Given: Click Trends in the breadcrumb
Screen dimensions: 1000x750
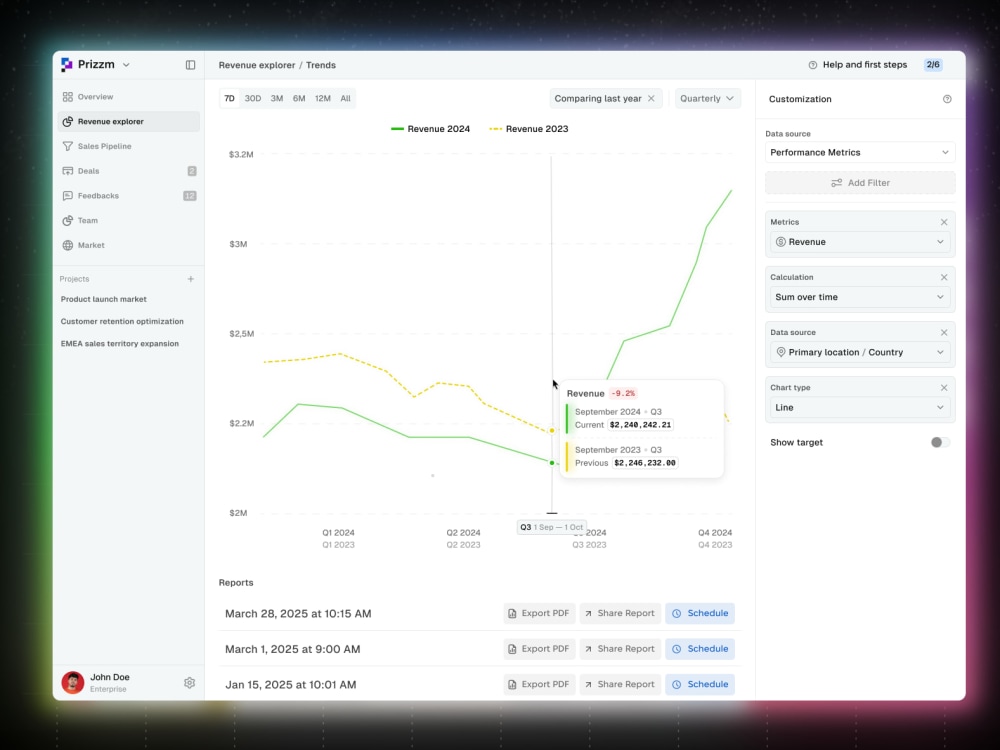Looking at the screenshot, I should coord(321,65).
